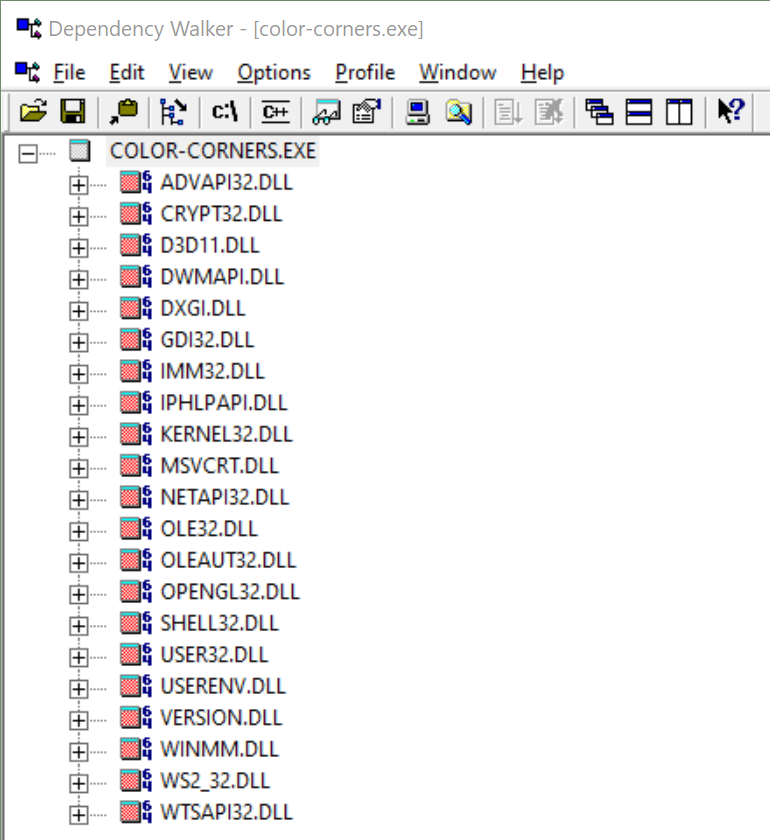The image size is (770, 840).
Task: Open the Configure Module Search Order icon
Action: (459, 112)
